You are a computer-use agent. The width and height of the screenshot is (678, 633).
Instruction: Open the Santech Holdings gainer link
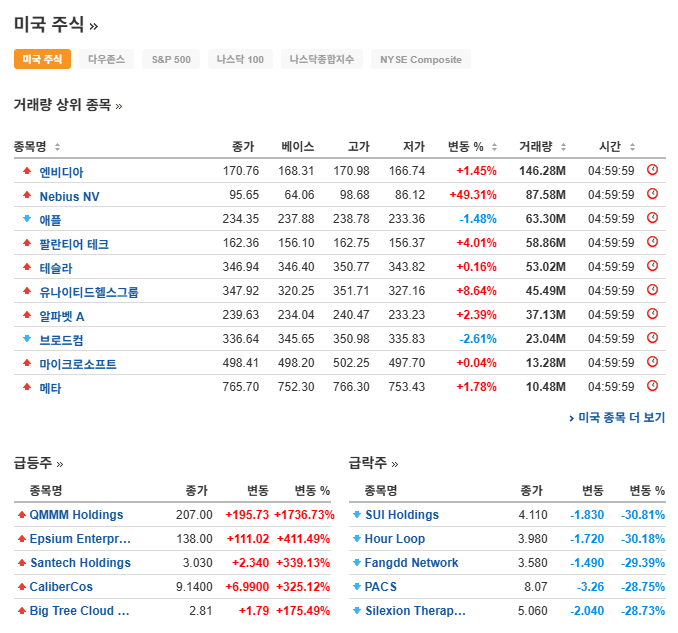(x=80, y=563)
